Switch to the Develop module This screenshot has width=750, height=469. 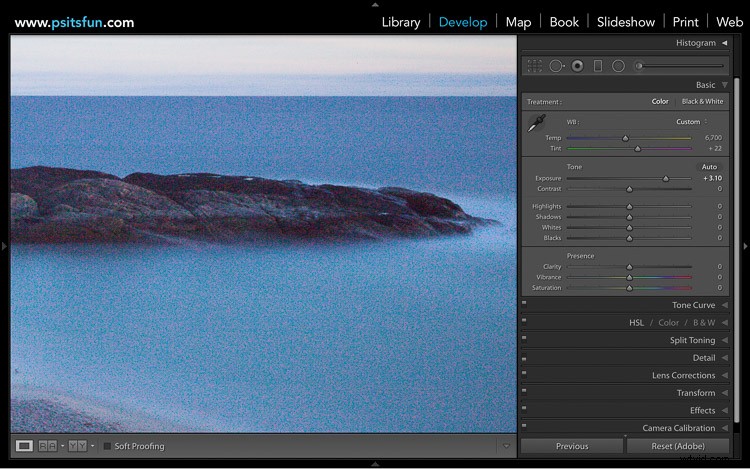[463, 22]
